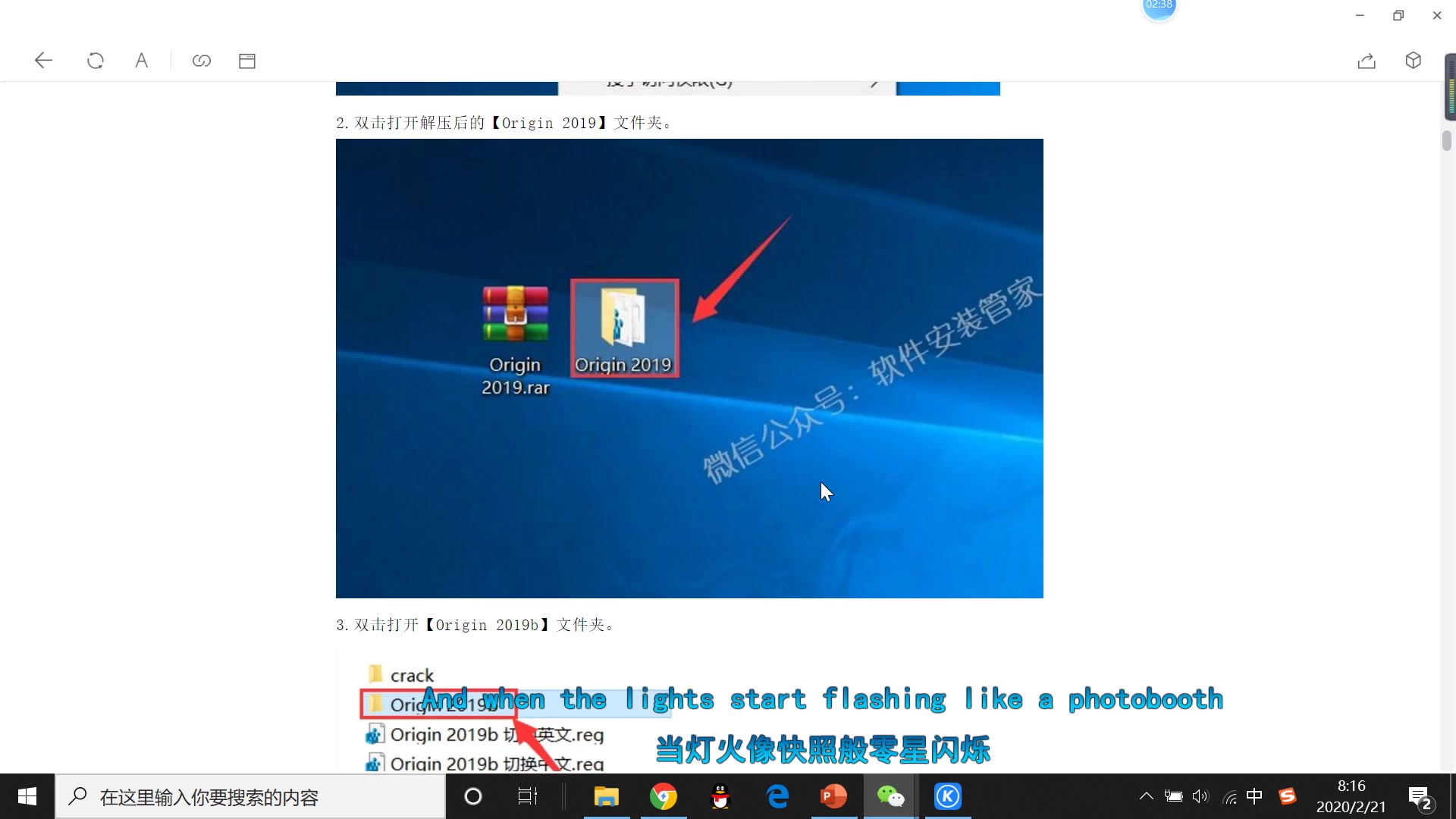Open Origin 2019b 切换英文.req file
Viewport: 1456px width, 819px height.
(495, 735)
